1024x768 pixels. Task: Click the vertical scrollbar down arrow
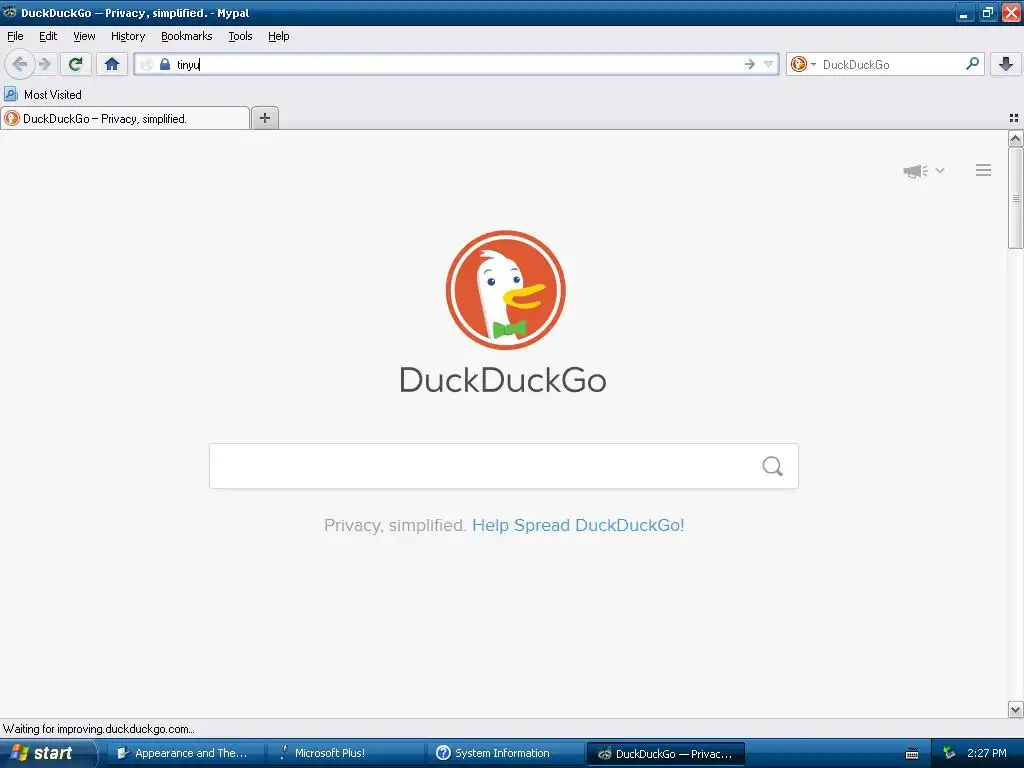point(1015,709)
